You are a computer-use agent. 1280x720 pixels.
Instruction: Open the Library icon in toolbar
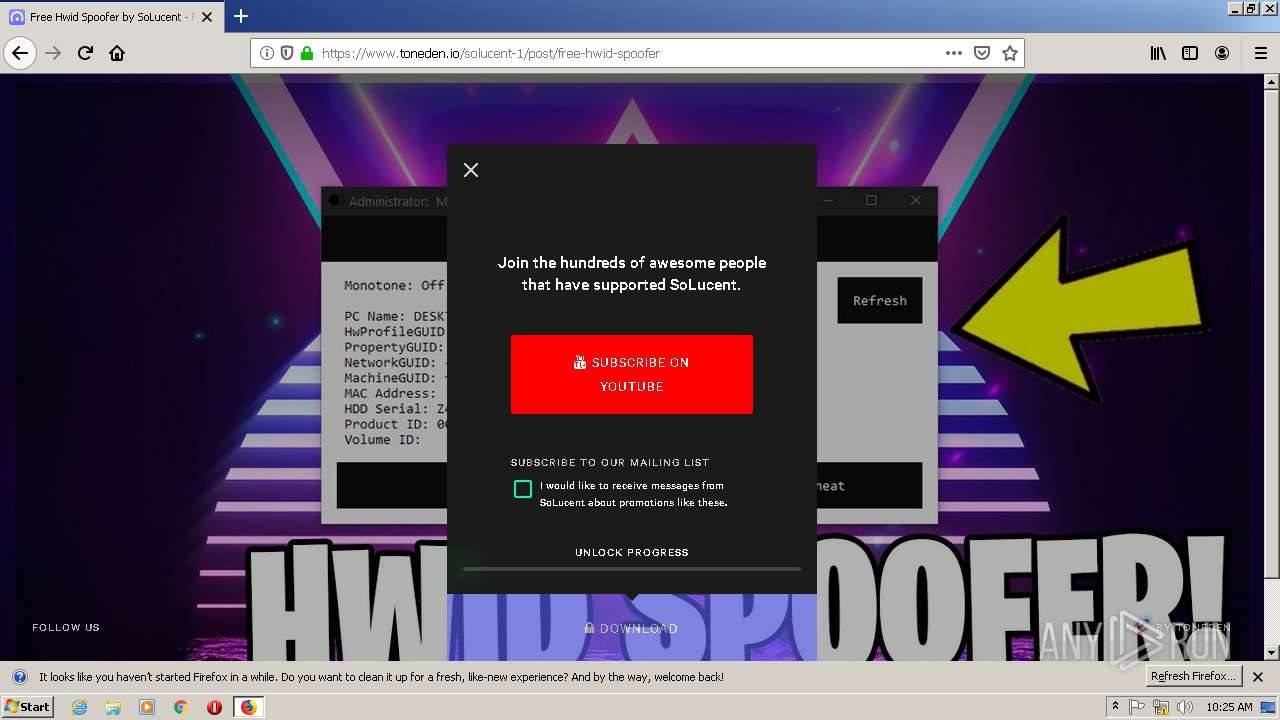pyautogui.click(x=1158, y=53)
